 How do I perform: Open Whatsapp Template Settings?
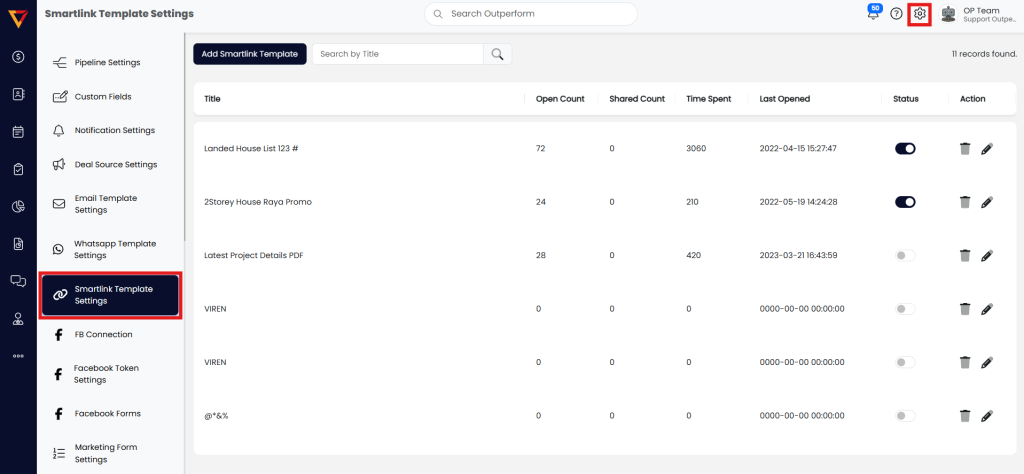pos(114,249)
